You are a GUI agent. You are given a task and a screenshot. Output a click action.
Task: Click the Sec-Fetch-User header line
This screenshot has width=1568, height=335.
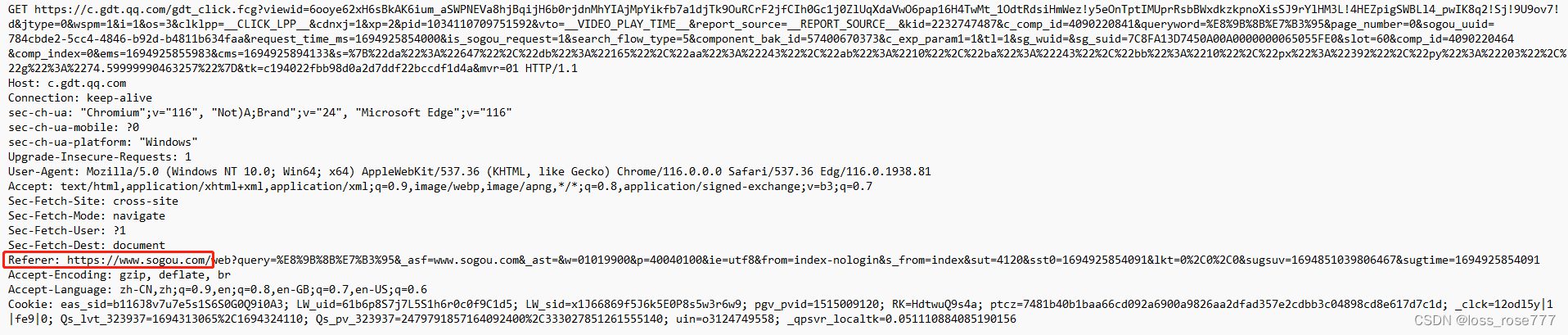tap(67, 230)
